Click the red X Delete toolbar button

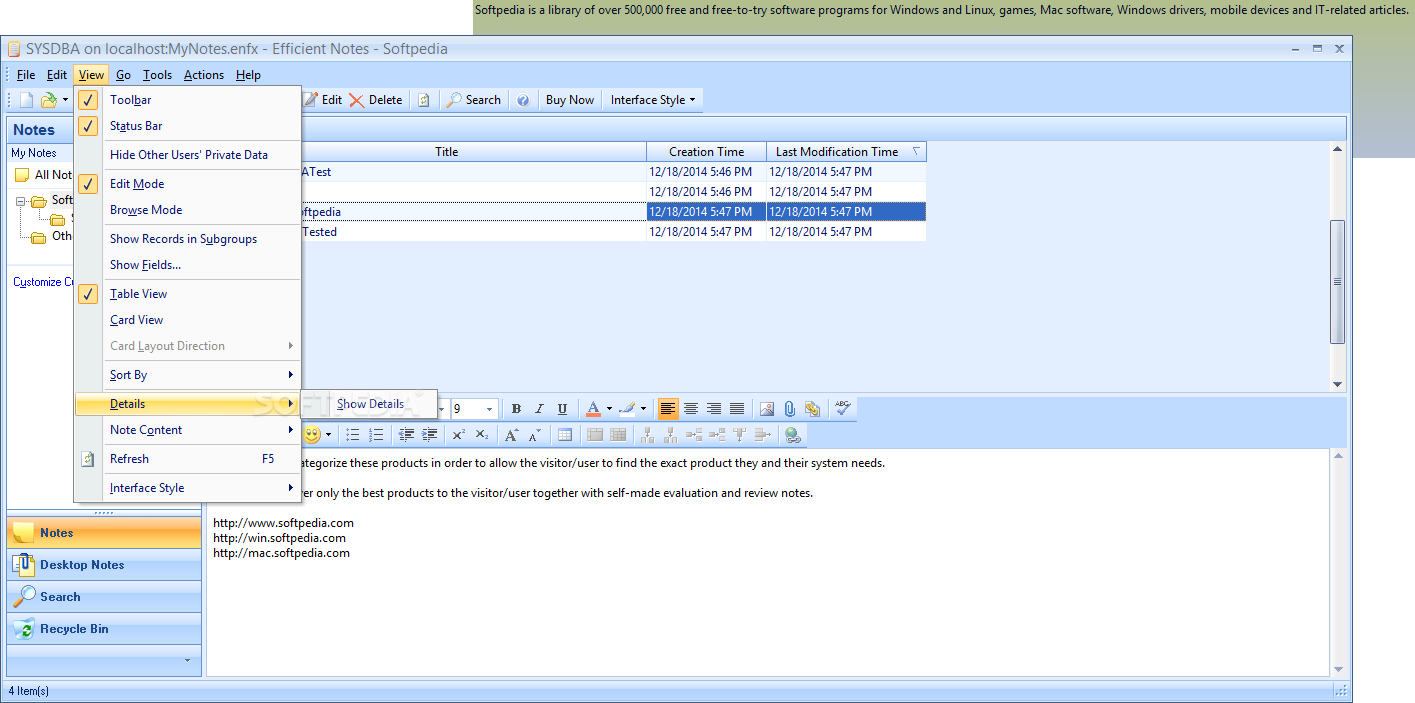(x=375, y=100)
